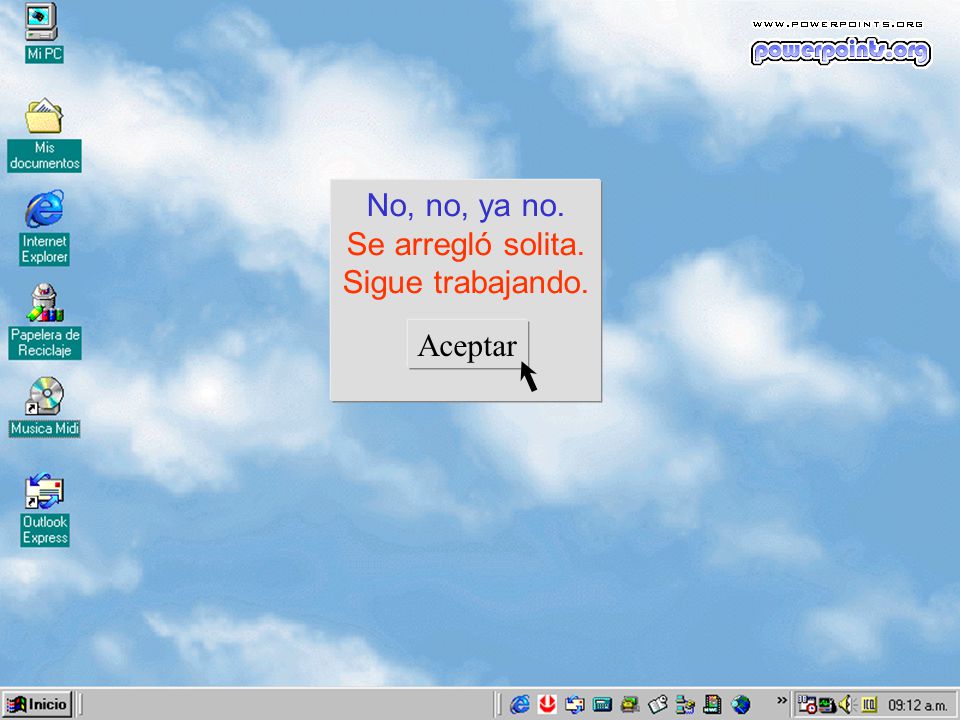
Task: Click the system monitor tray icon
Action: pyautogui.click(x=827, y=705)
